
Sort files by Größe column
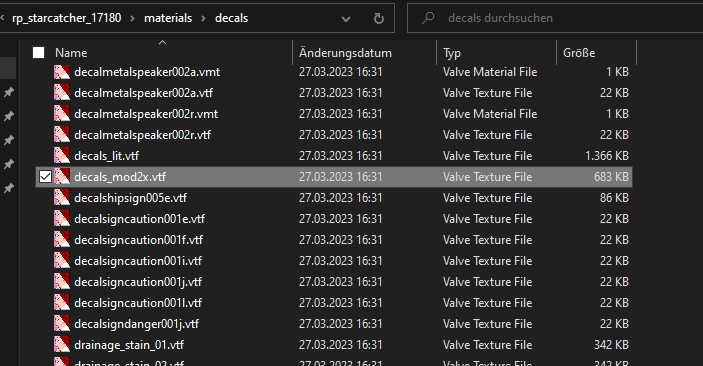tap(579, 53)
